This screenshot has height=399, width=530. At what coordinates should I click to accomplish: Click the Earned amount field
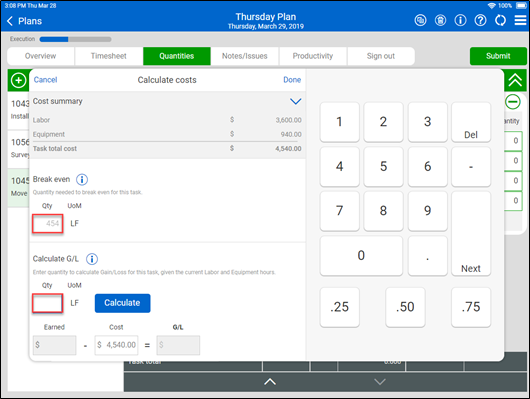54,345
